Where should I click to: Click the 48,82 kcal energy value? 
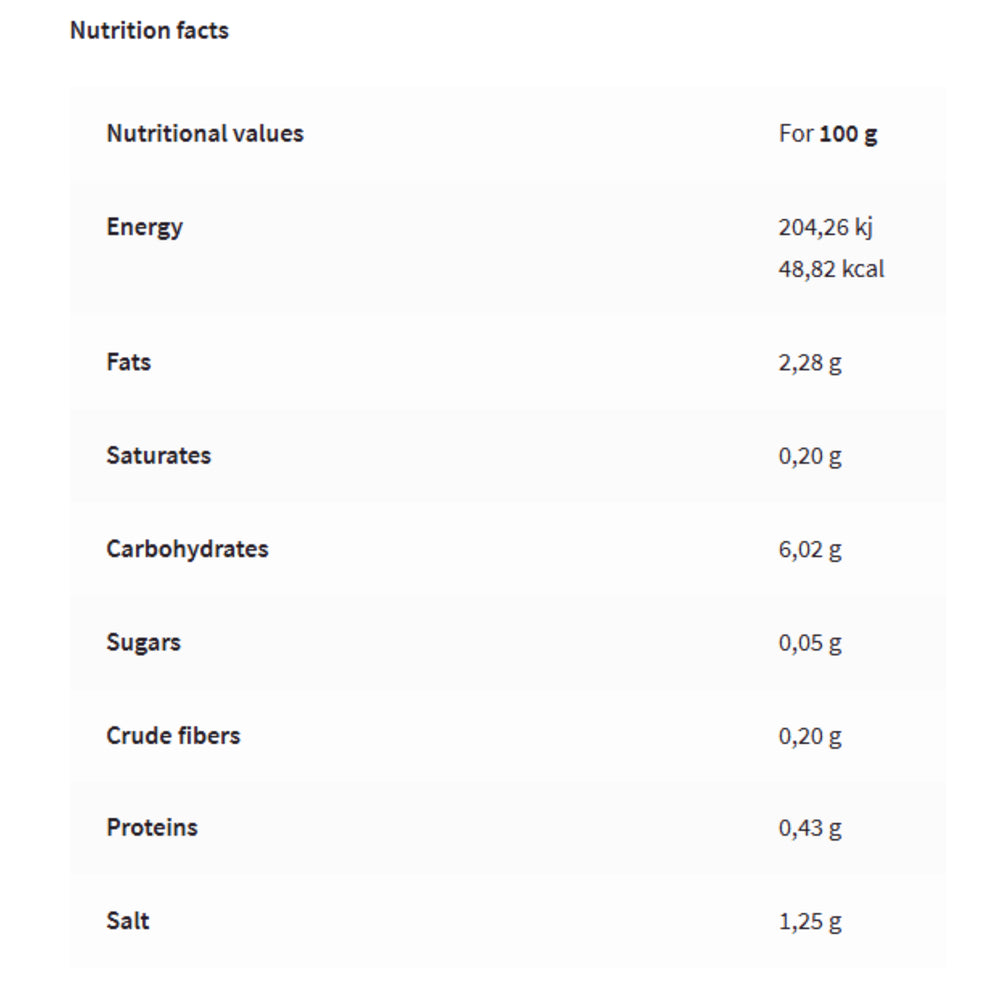831,269
